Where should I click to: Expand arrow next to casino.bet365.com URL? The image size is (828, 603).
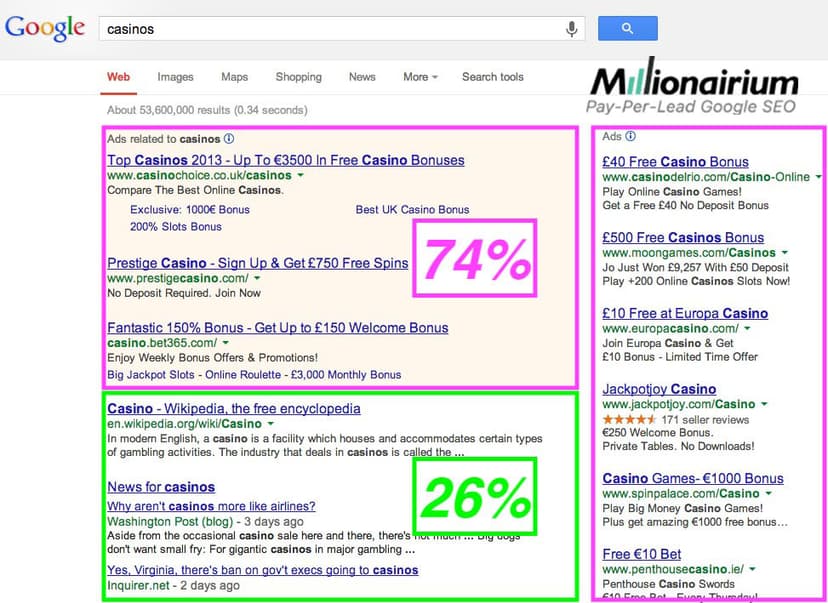pos(226,343)
